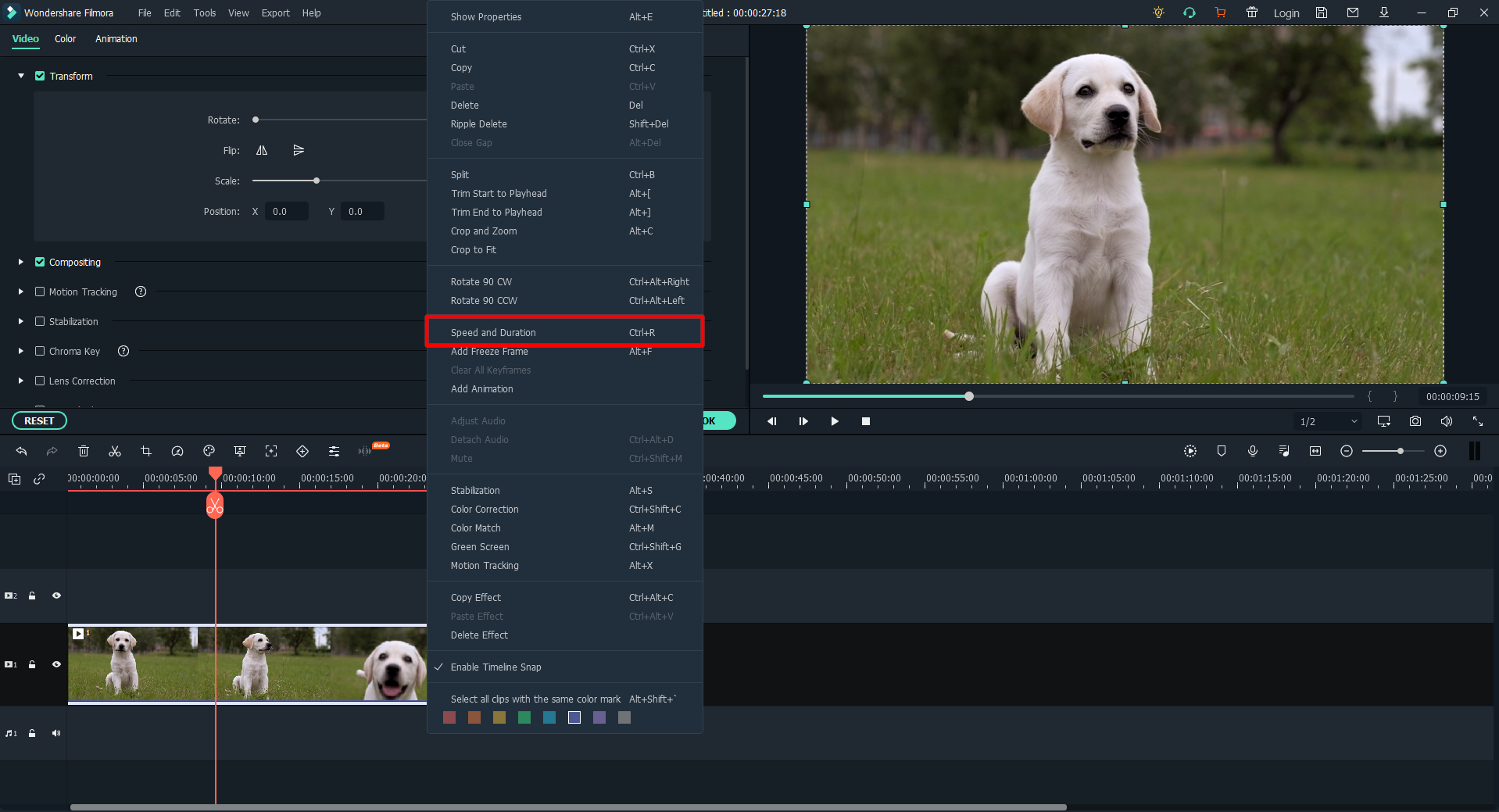Collapse the Transform section arrow

click(21, 76)
